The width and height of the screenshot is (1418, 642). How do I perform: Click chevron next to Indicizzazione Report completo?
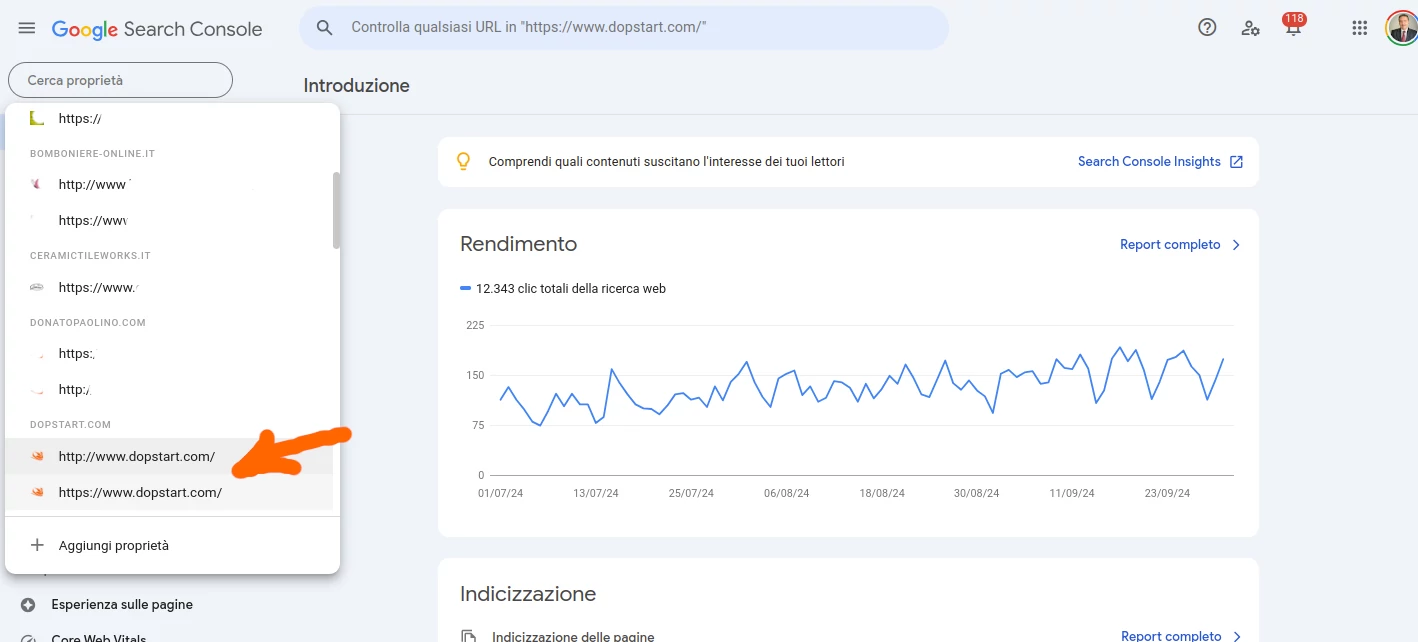pos(1236,636)
